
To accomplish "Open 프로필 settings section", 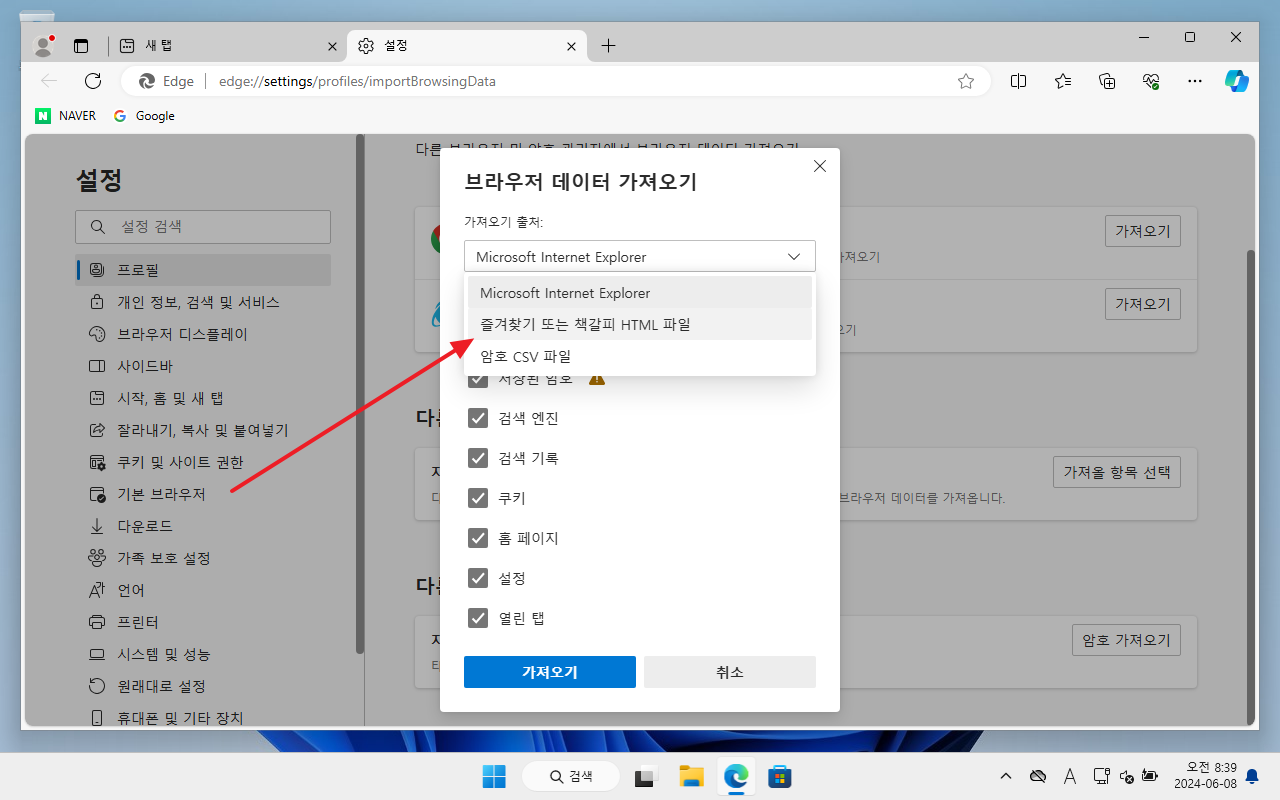I will (x=203, y=270).
